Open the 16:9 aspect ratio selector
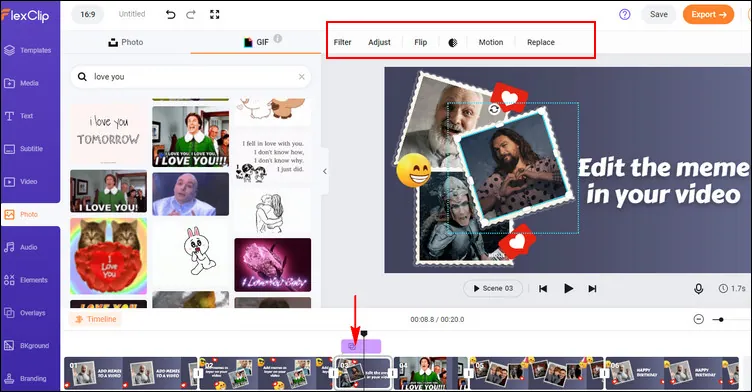The image size is (752, 392). [88, 14]
